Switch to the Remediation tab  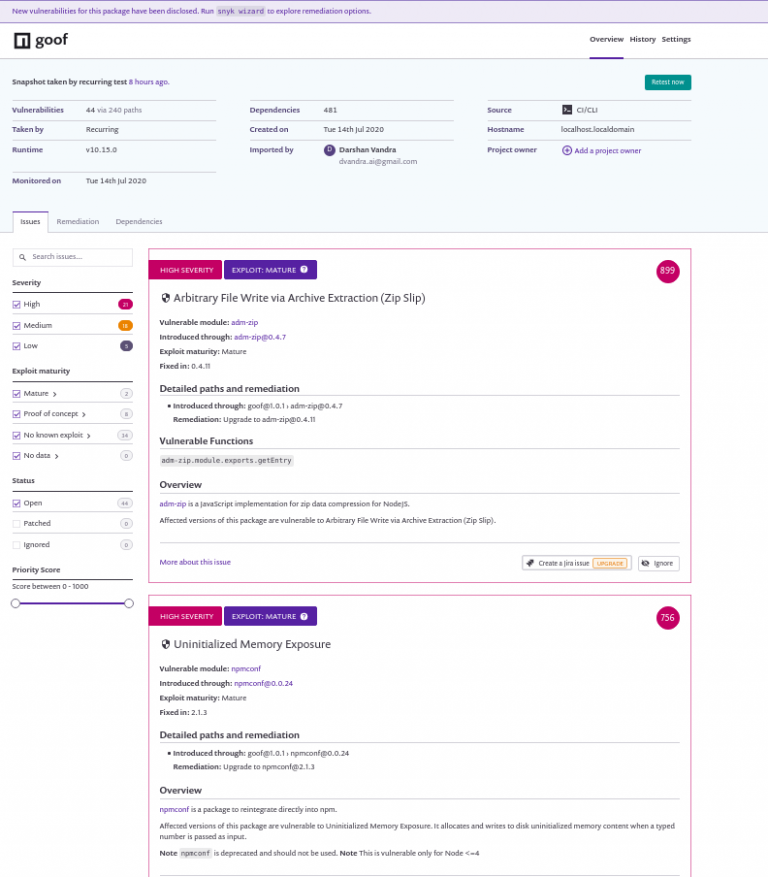point(78,221)
